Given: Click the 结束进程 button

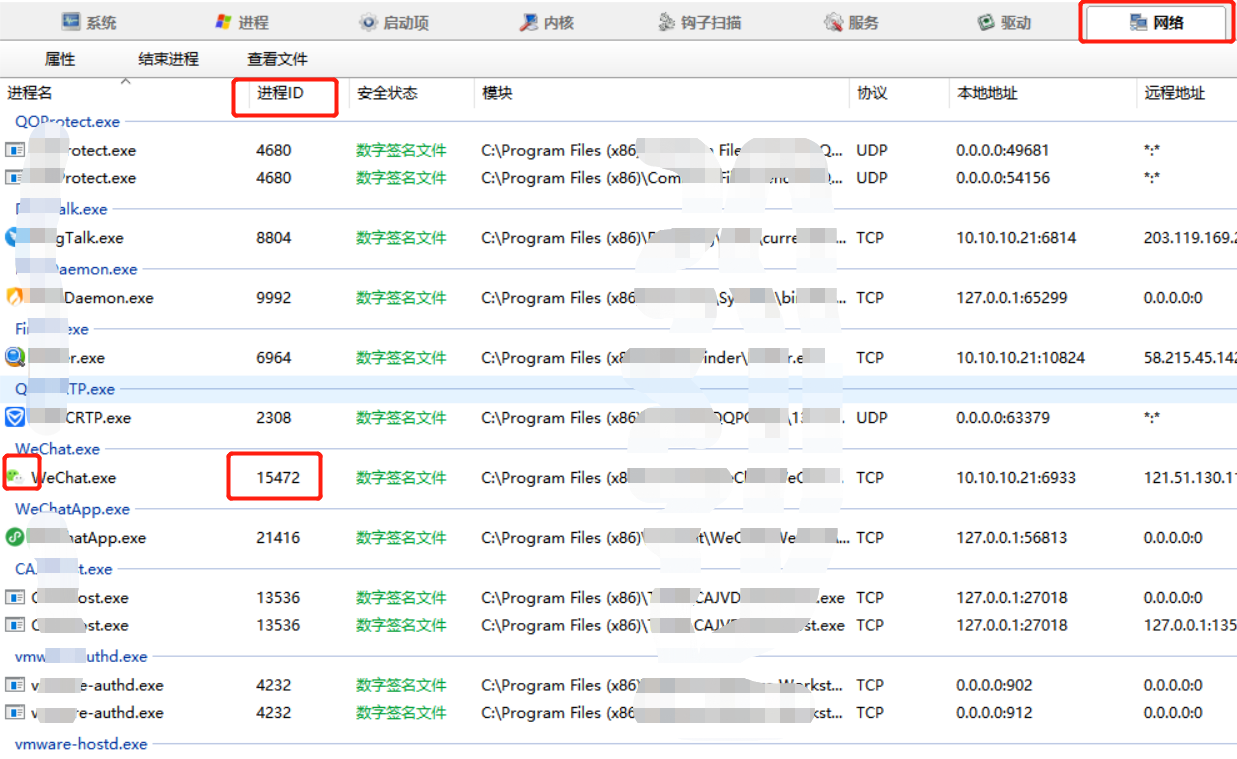Looking at the screenshot, I should 168,59.
